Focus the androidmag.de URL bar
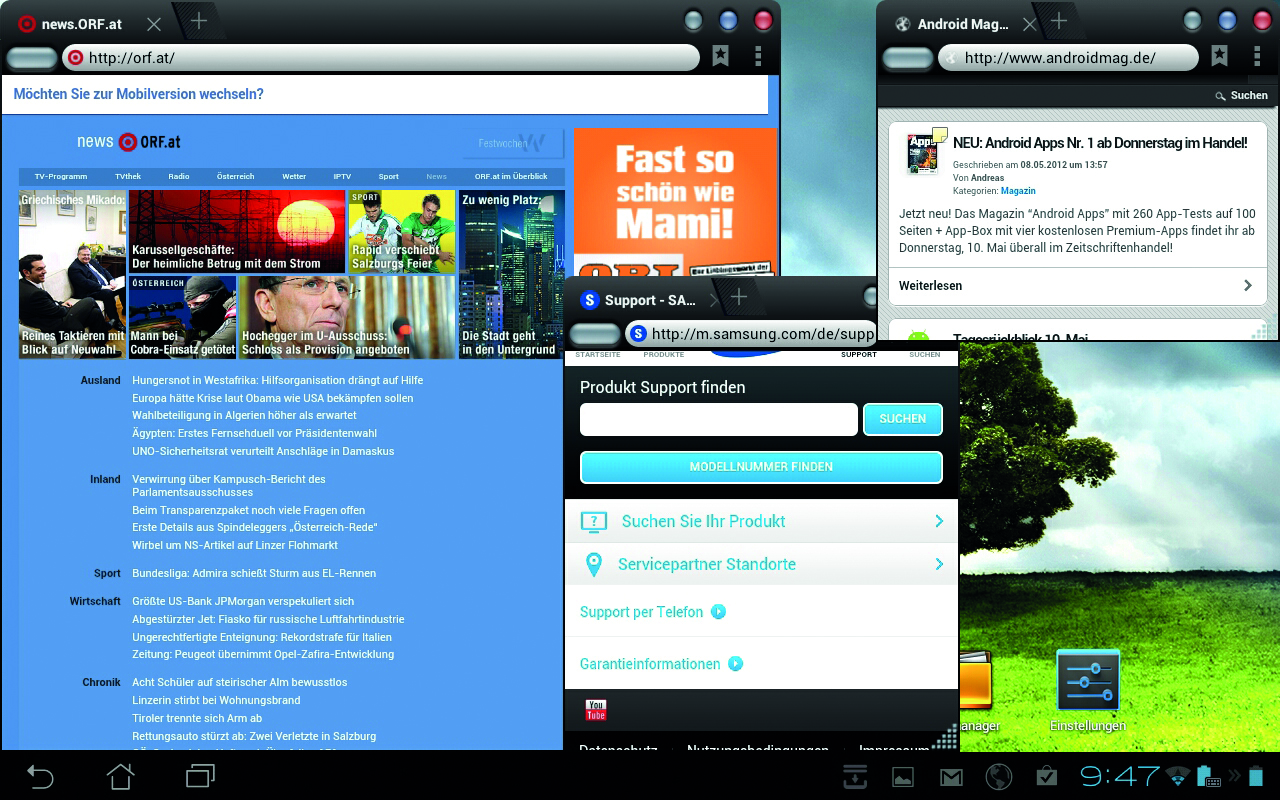This screenshot has height=800, width=1280. coord(1068,57)
